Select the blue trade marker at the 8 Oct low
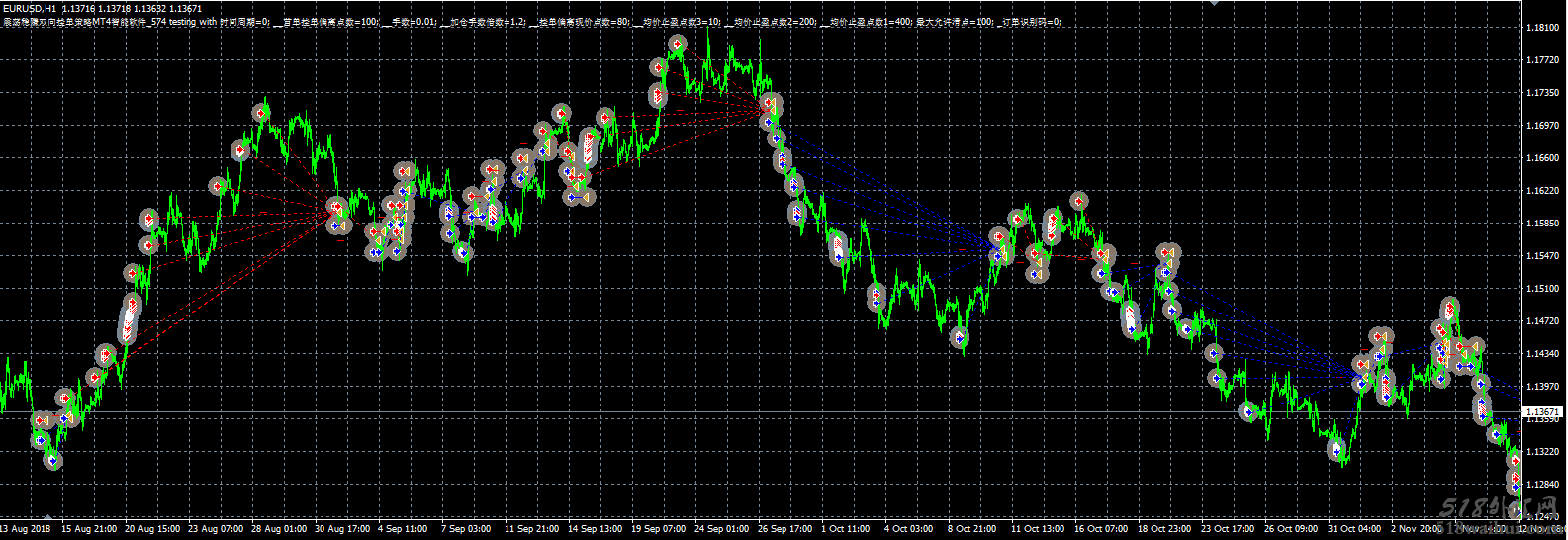This screenshot has width=1568, height=540. coord(959,338)
